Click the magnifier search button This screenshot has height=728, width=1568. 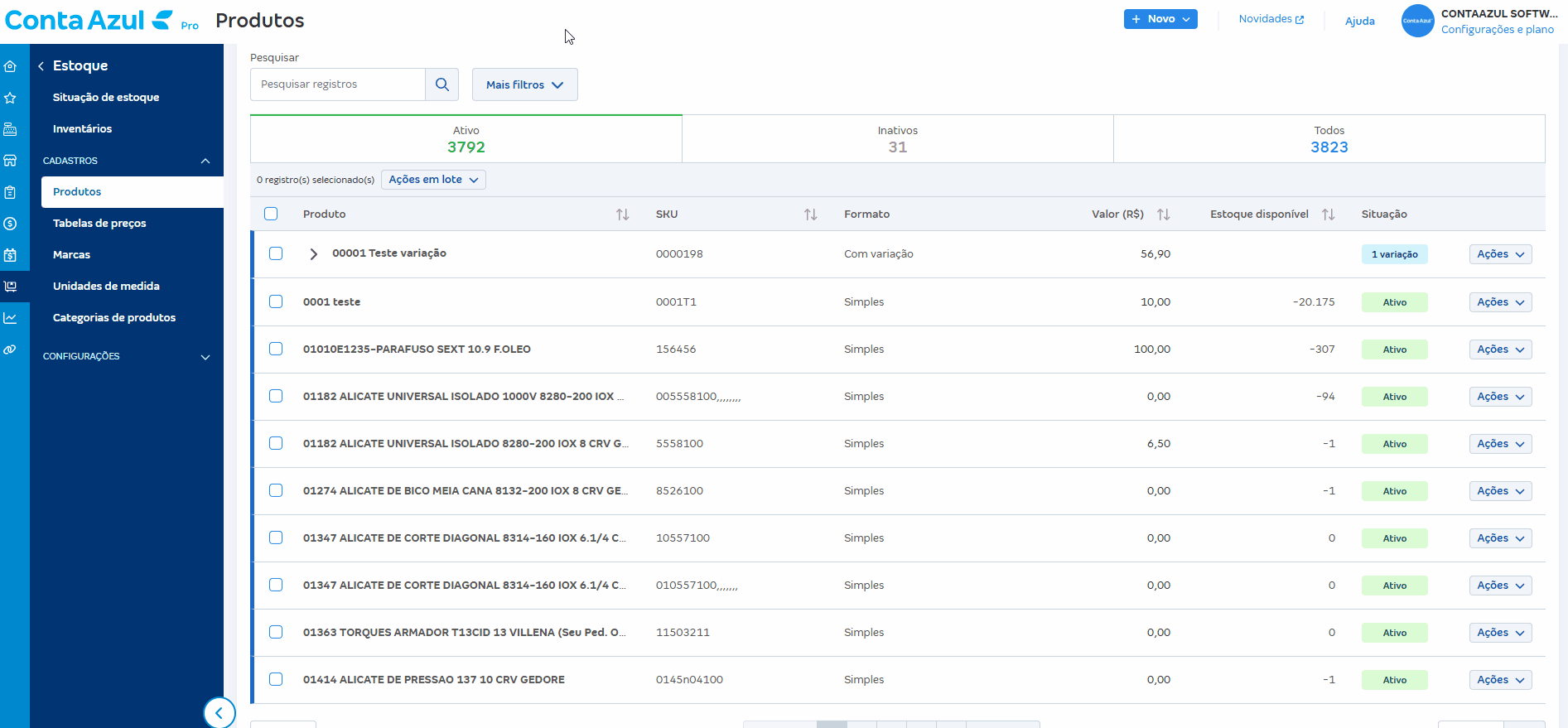(x=442, y=84)
